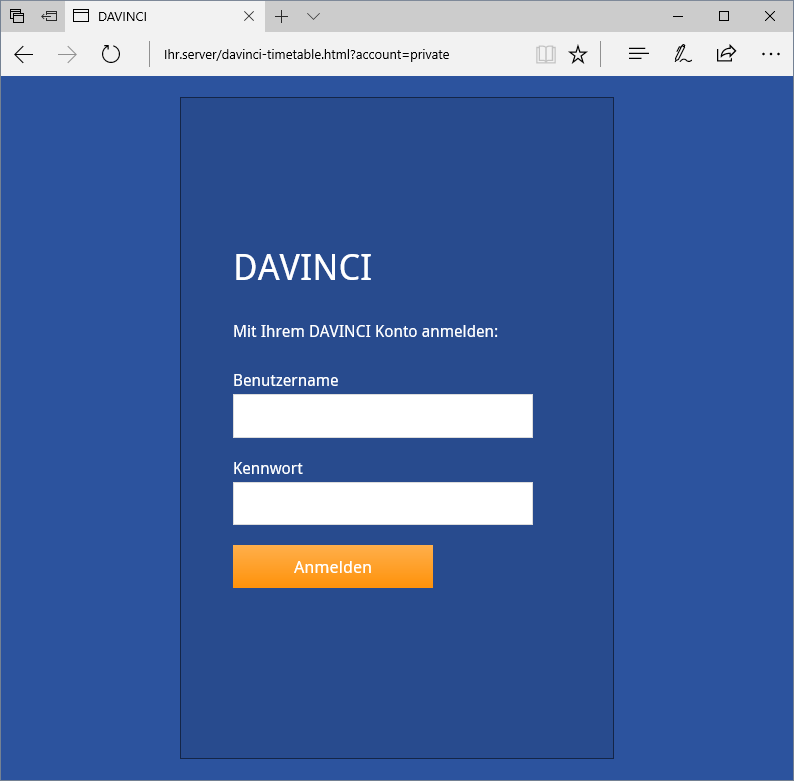Open the tabs you've set aside
794x781 pixels.
click(x=17, y=16)
